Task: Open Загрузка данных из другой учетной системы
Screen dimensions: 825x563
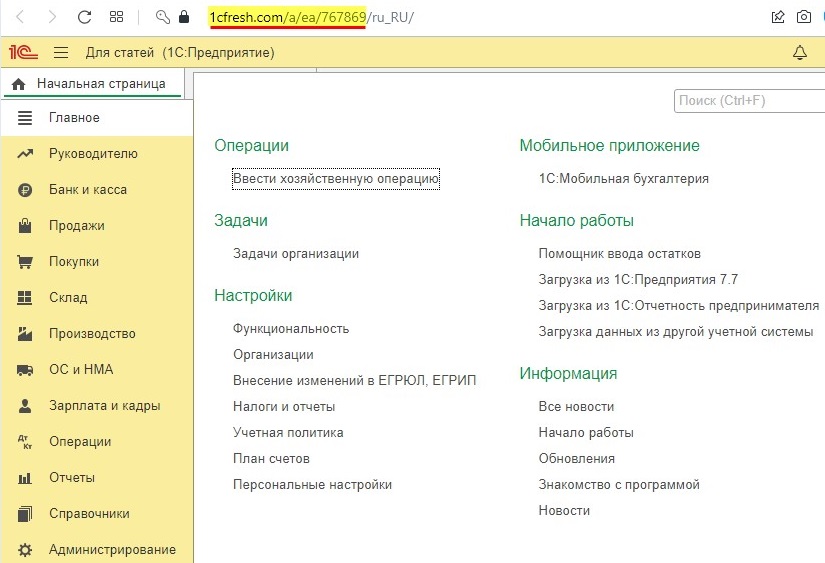Action: point(676,332)
